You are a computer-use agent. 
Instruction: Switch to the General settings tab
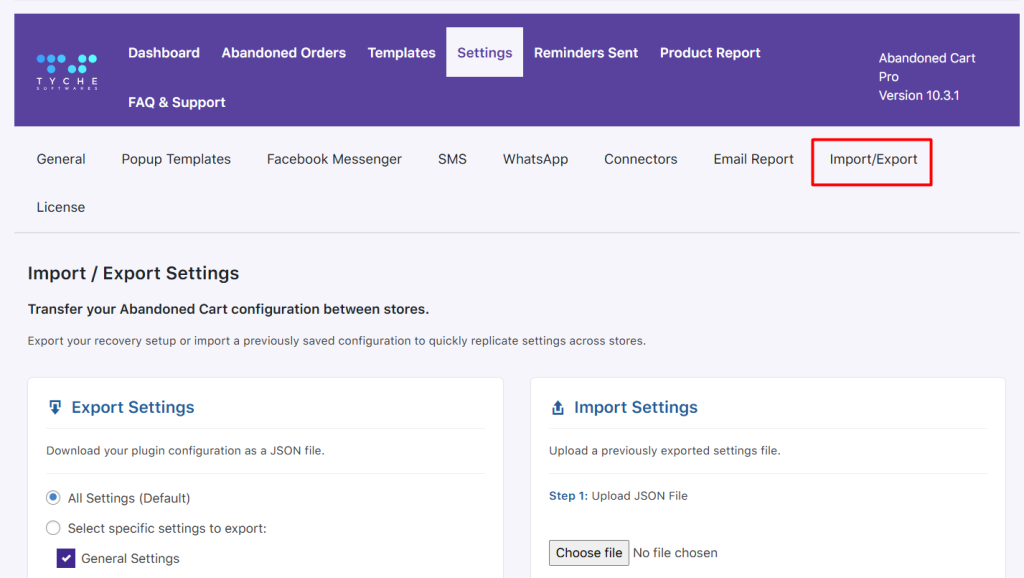click(61, 159)
